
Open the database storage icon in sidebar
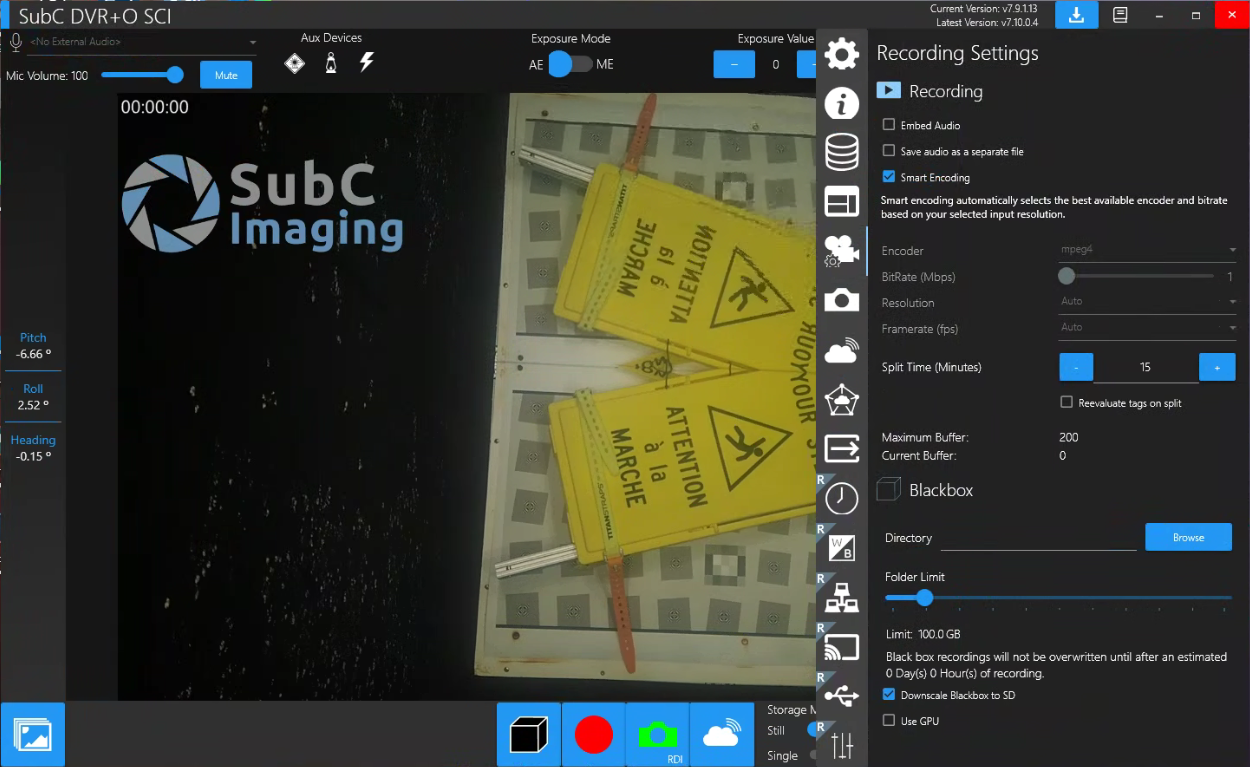tap(842, 152)
